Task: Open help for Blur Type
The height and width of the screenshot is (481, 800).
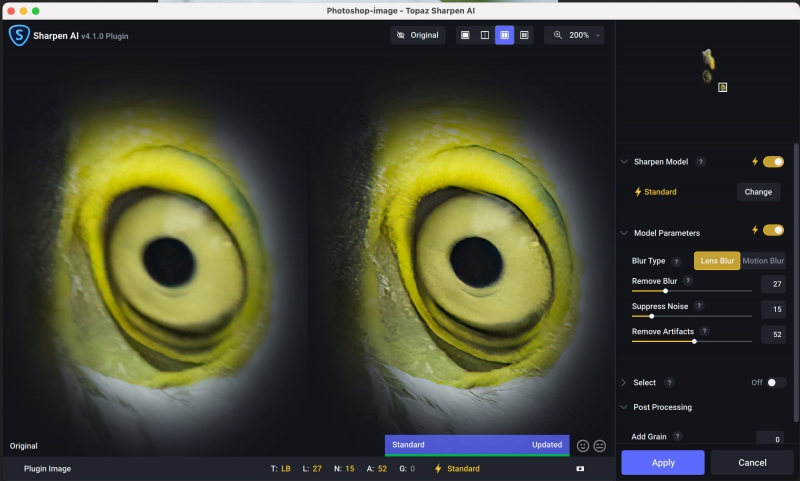Action: [676, 262]
